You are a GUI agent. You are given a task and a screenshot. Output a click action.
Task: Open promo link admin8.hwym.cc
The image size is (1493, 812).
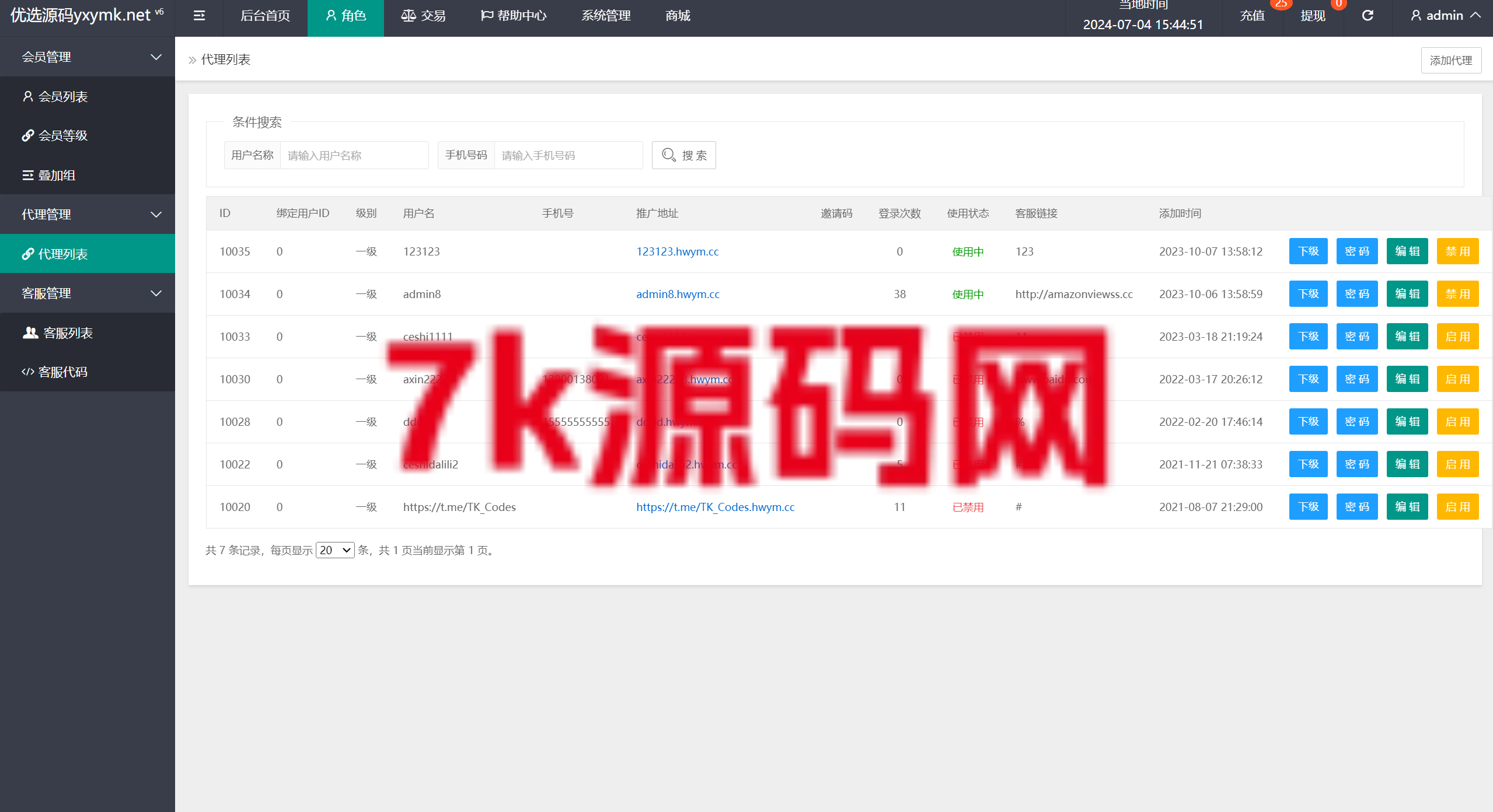coord(678,294)
